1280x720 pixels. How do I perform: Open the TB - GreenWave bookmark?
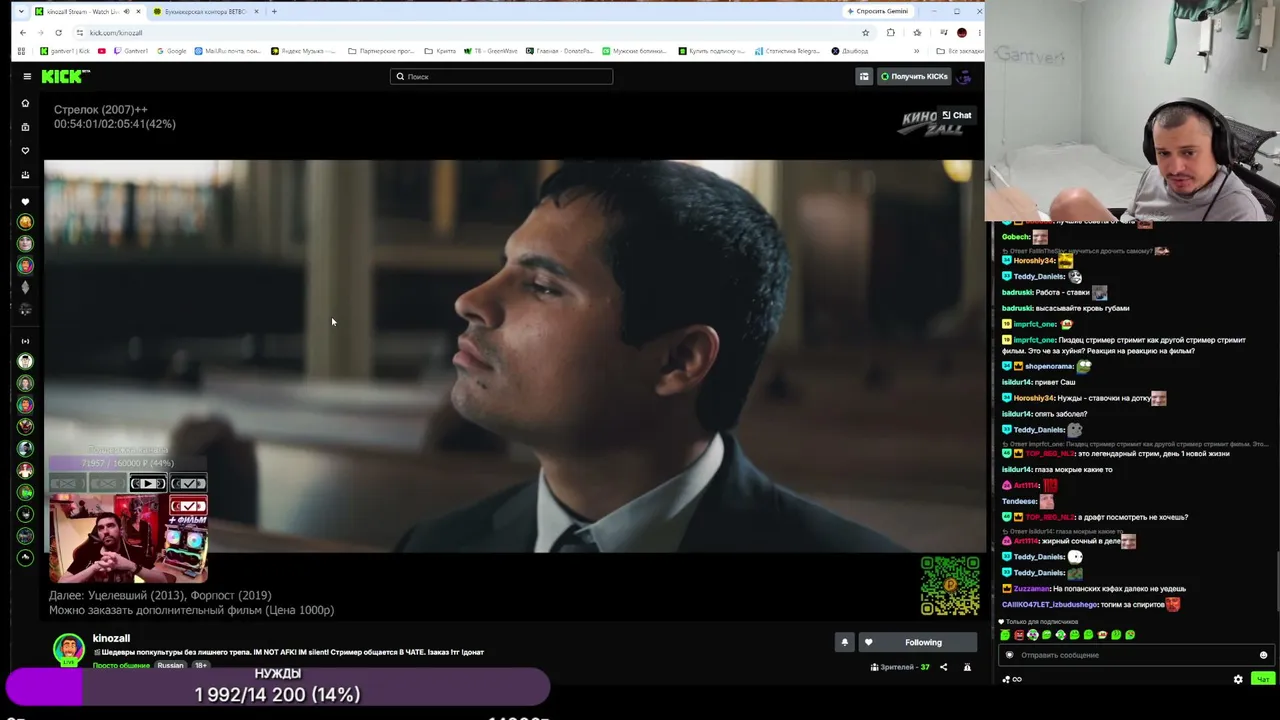490,51
